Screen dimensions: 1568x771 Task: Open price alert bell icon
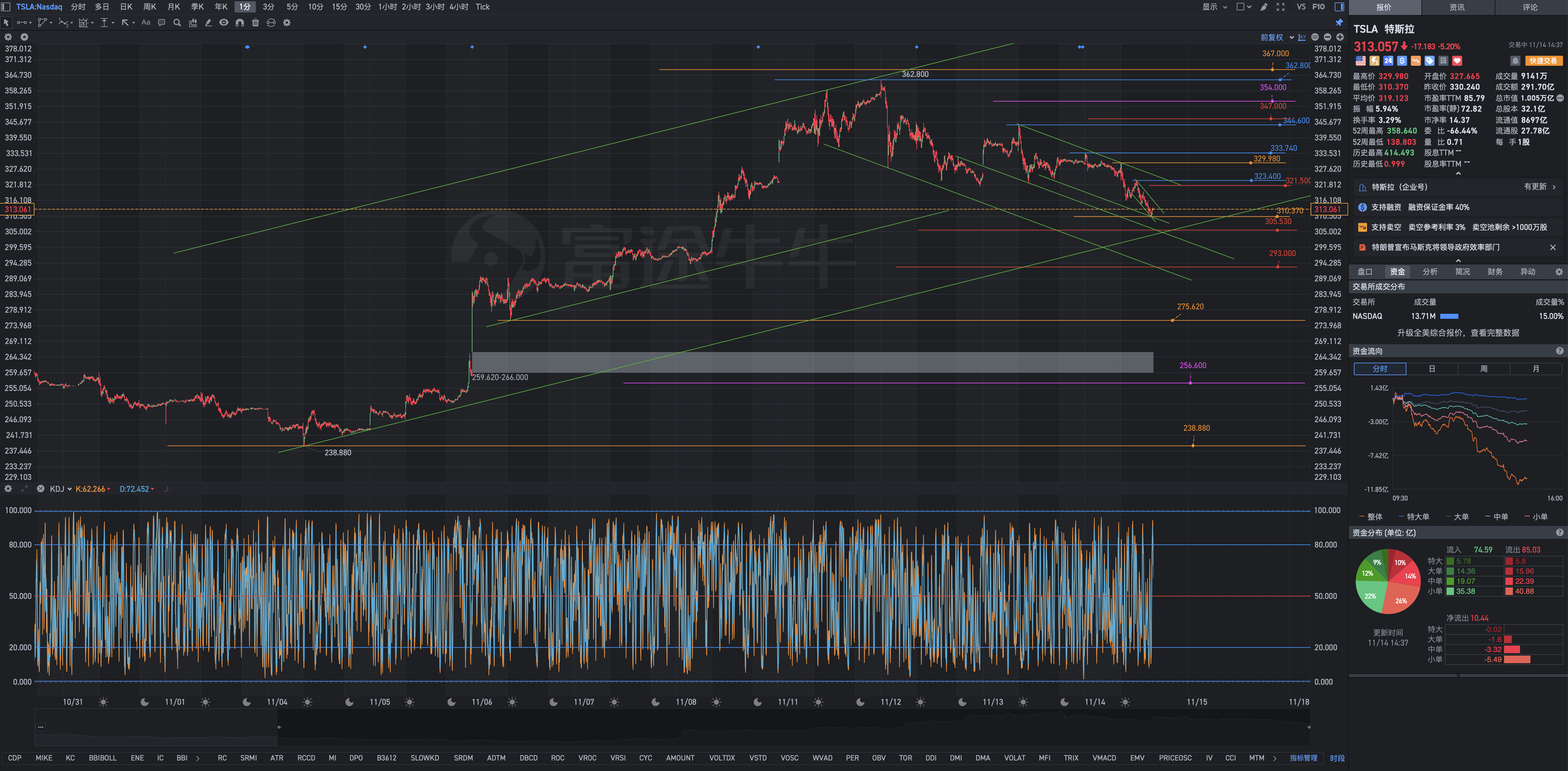tap(1515, 61)
